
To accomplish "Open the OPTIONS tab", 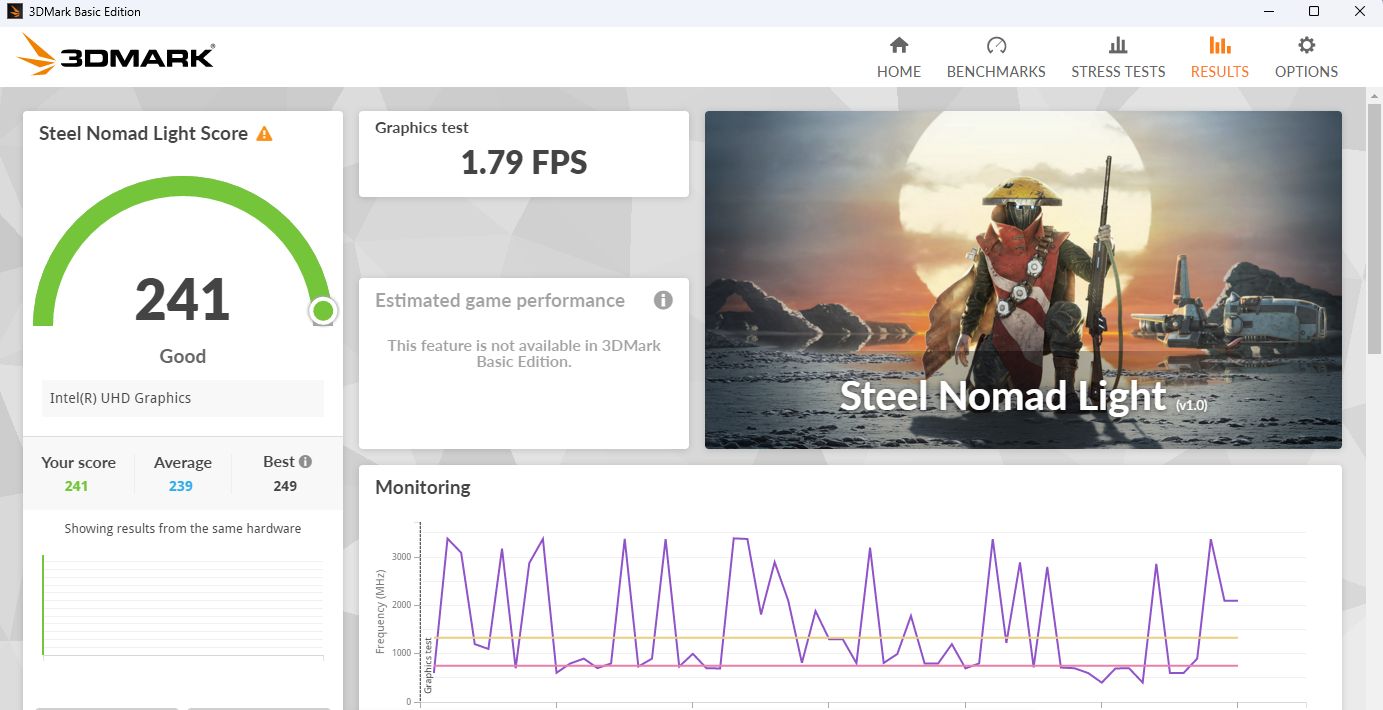I will click(x=1306, y=58).
